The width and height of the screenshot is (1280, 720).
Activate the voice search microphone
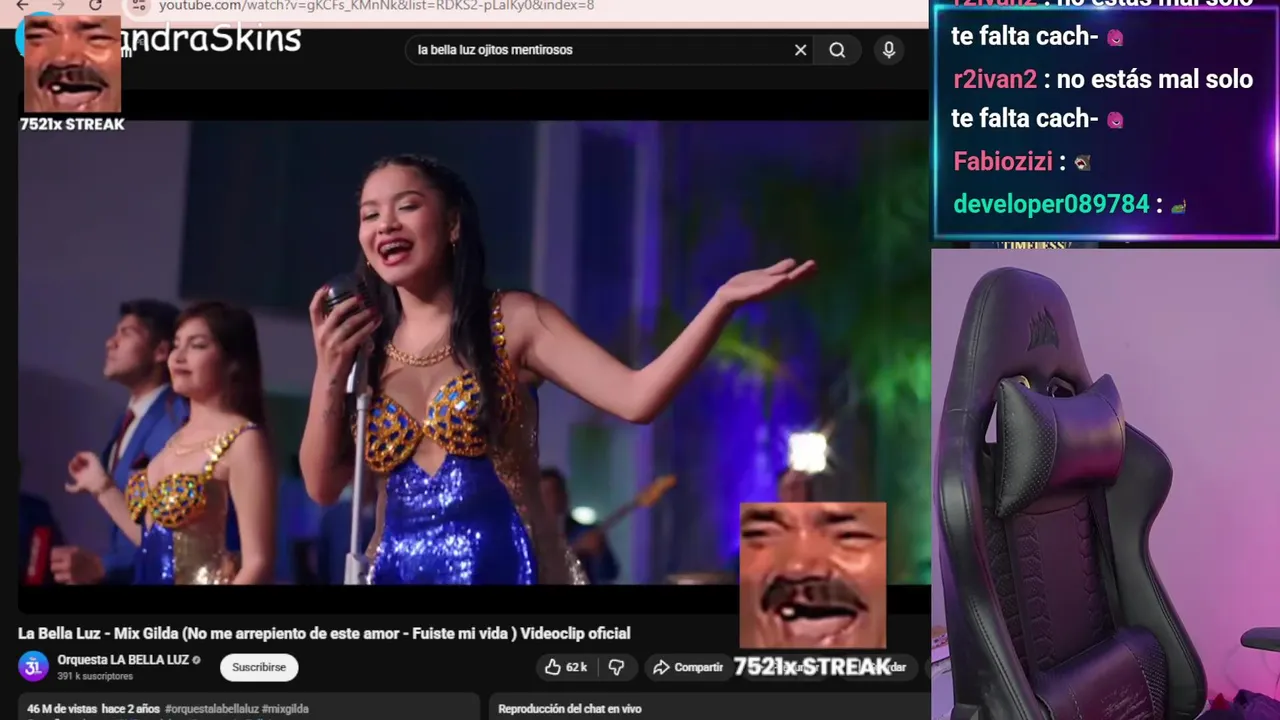889,50
